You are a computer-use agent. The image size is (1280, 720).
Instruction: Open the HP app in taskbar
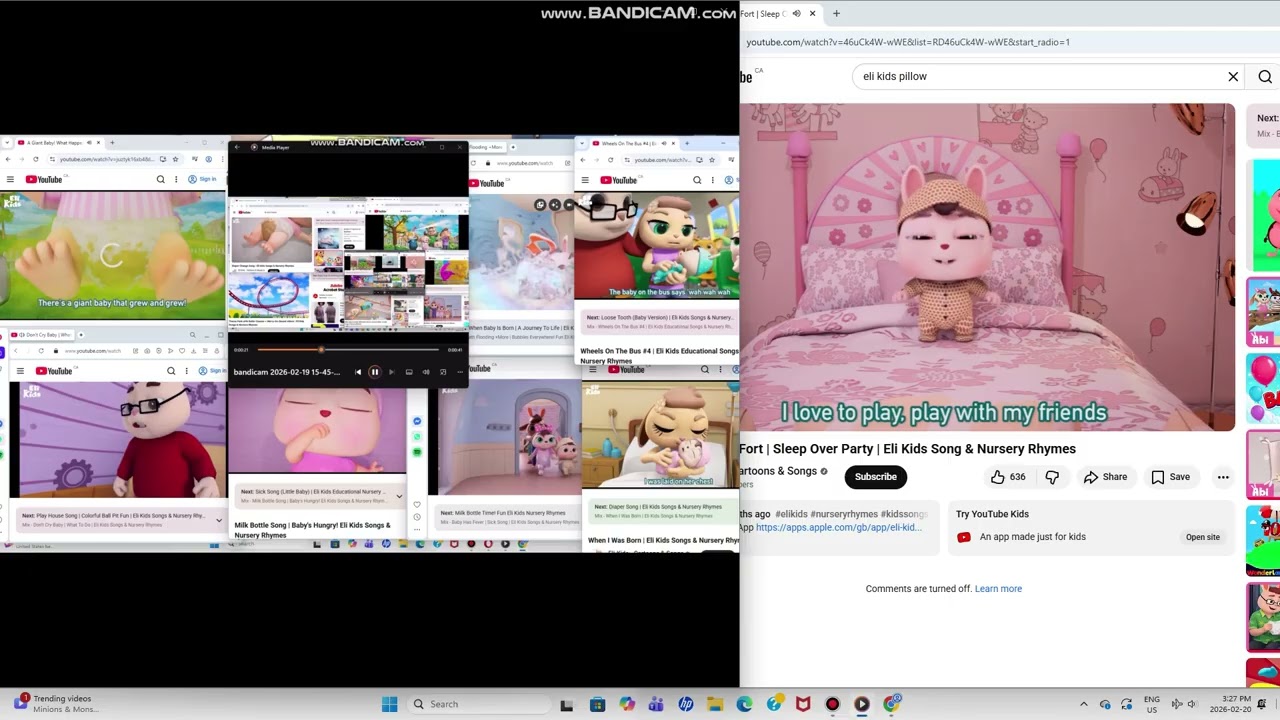coord(685,704)
